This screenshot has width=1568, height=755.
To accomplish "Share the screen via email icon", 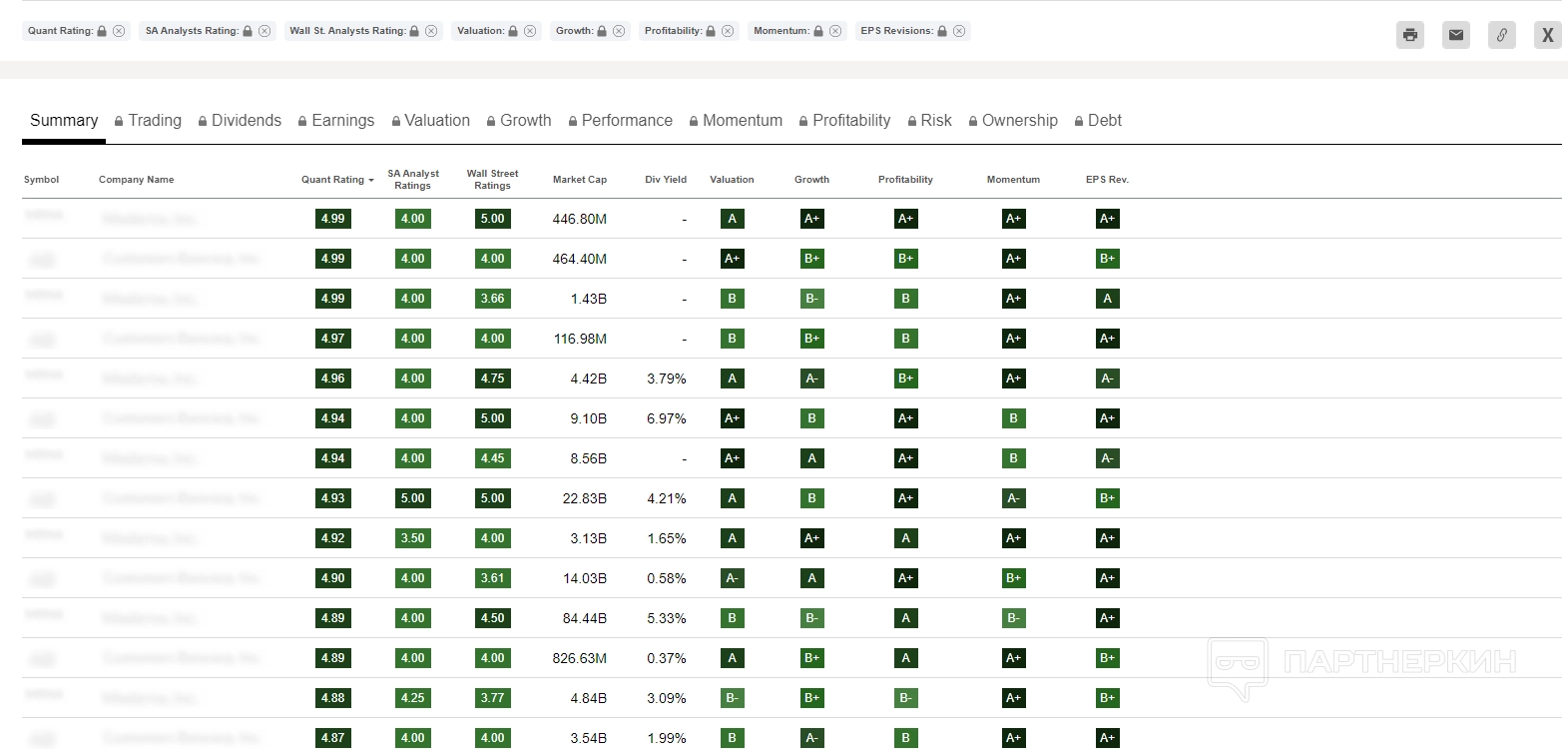I will pos(1455,35).
